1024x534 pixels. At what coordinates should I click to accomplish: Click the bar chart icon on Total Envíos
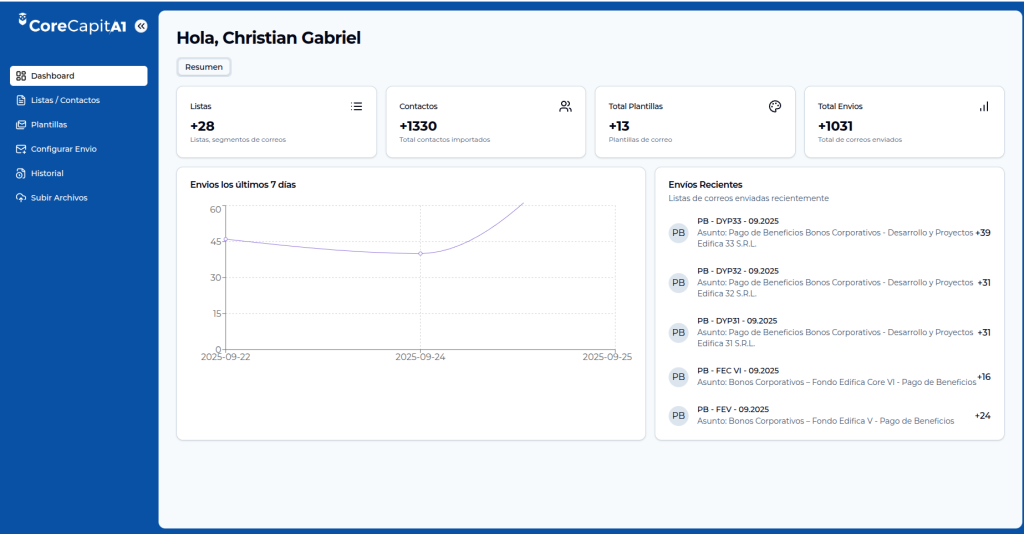[x=983, y=106]
